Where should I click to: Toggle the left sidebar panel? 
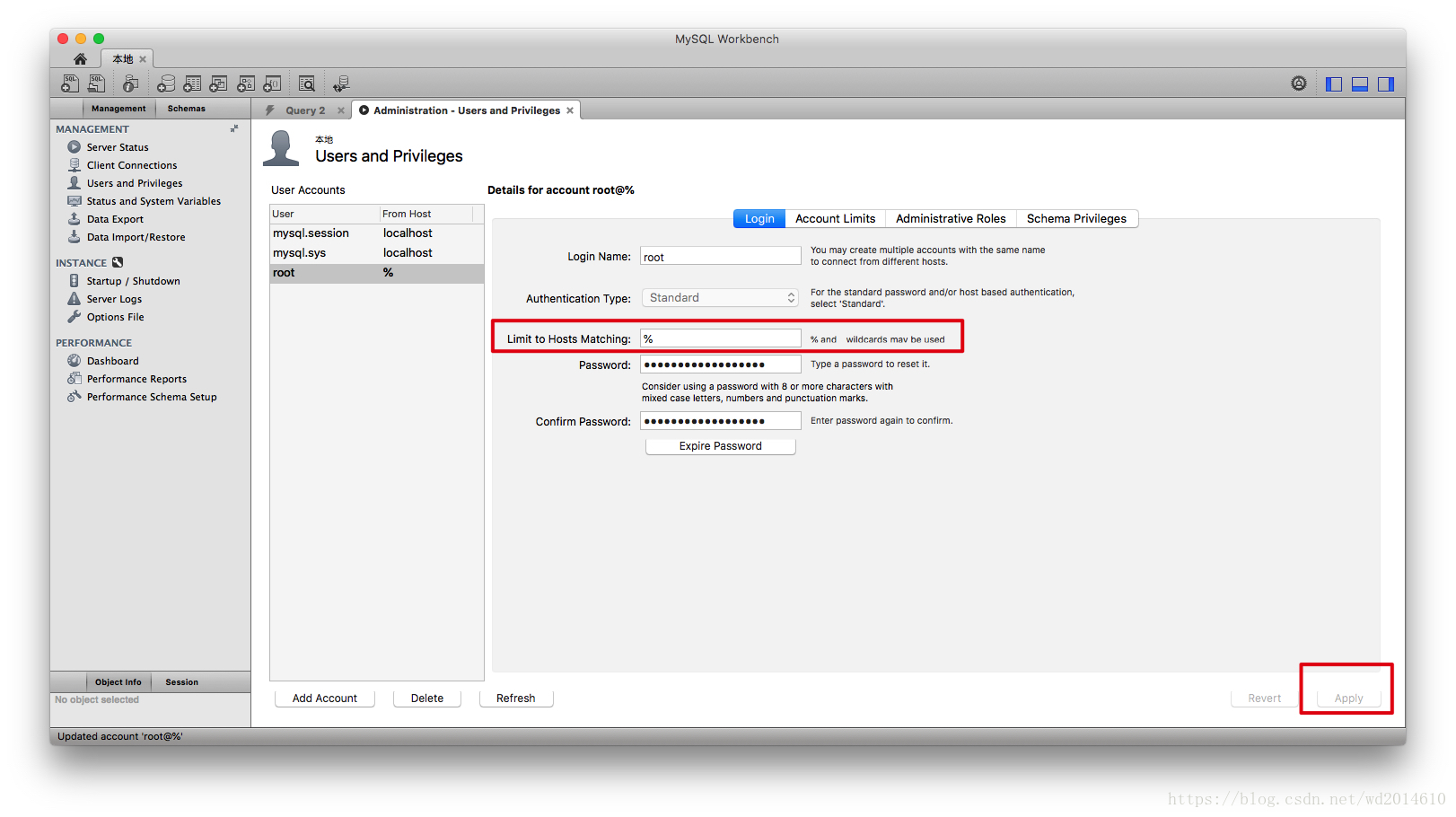(1334, 83)
